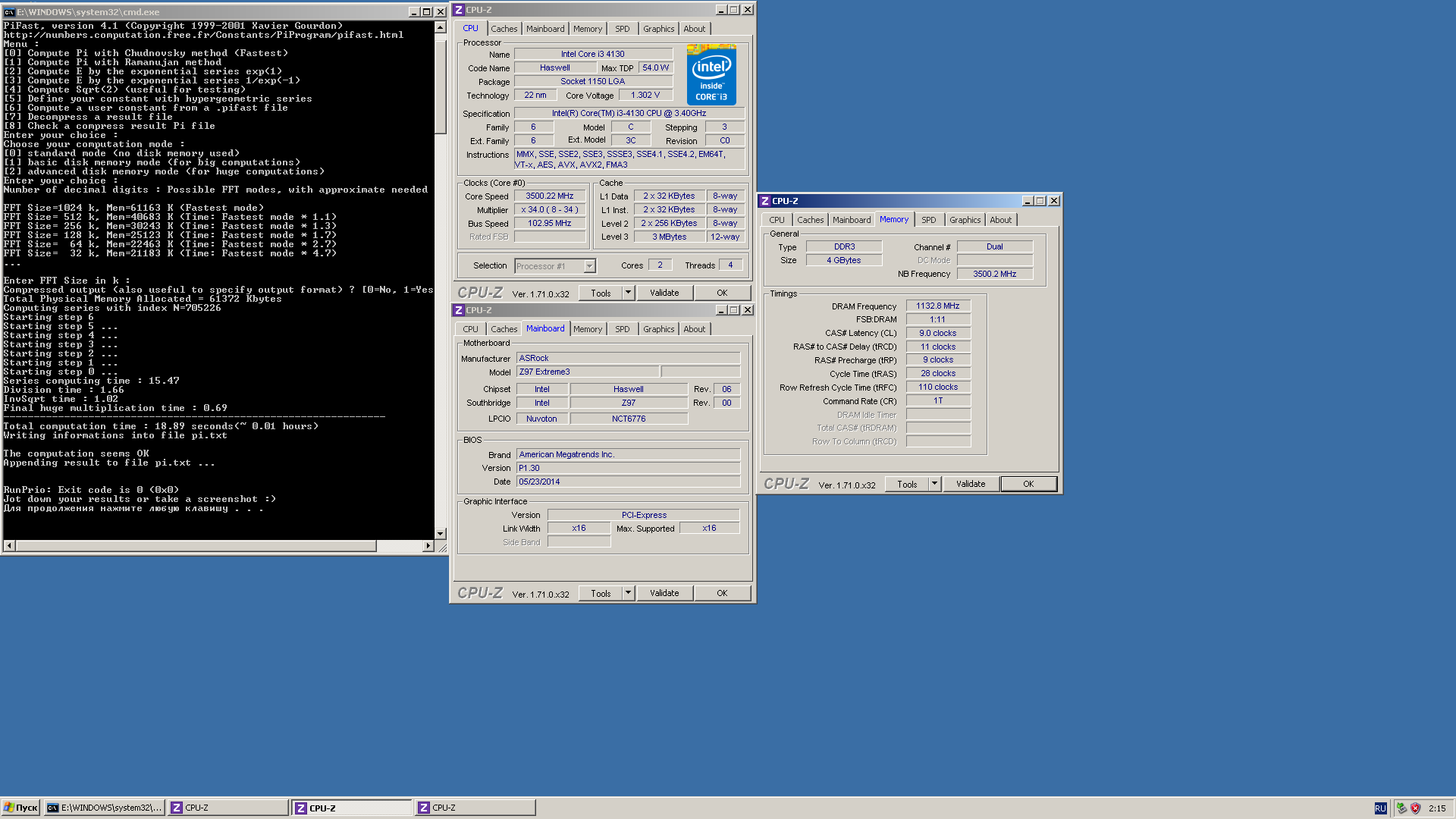Click the CPU-Z icon in CPU window title bar
The height and width of the screenshot is (819, 1456).
click(x=459, y=10)
